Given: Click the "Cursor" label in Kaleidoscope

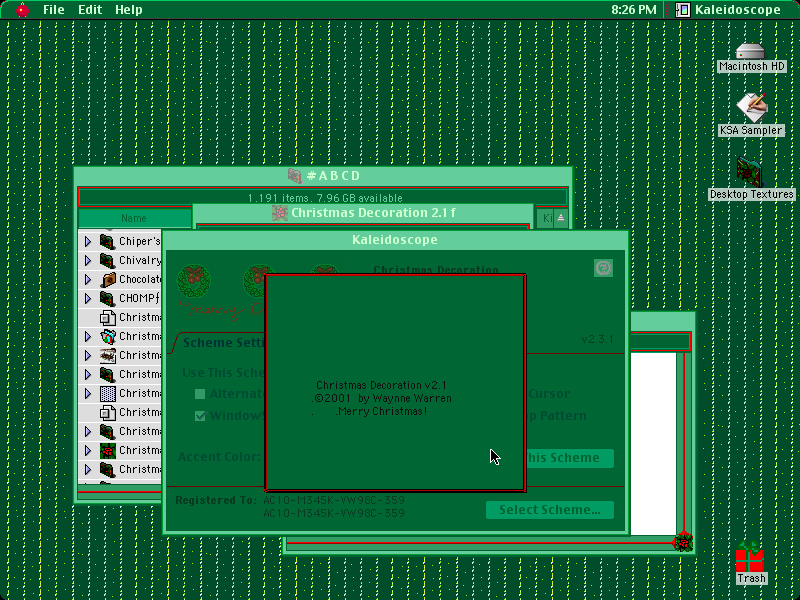Looking at the screenshot, I should (549, 394).
